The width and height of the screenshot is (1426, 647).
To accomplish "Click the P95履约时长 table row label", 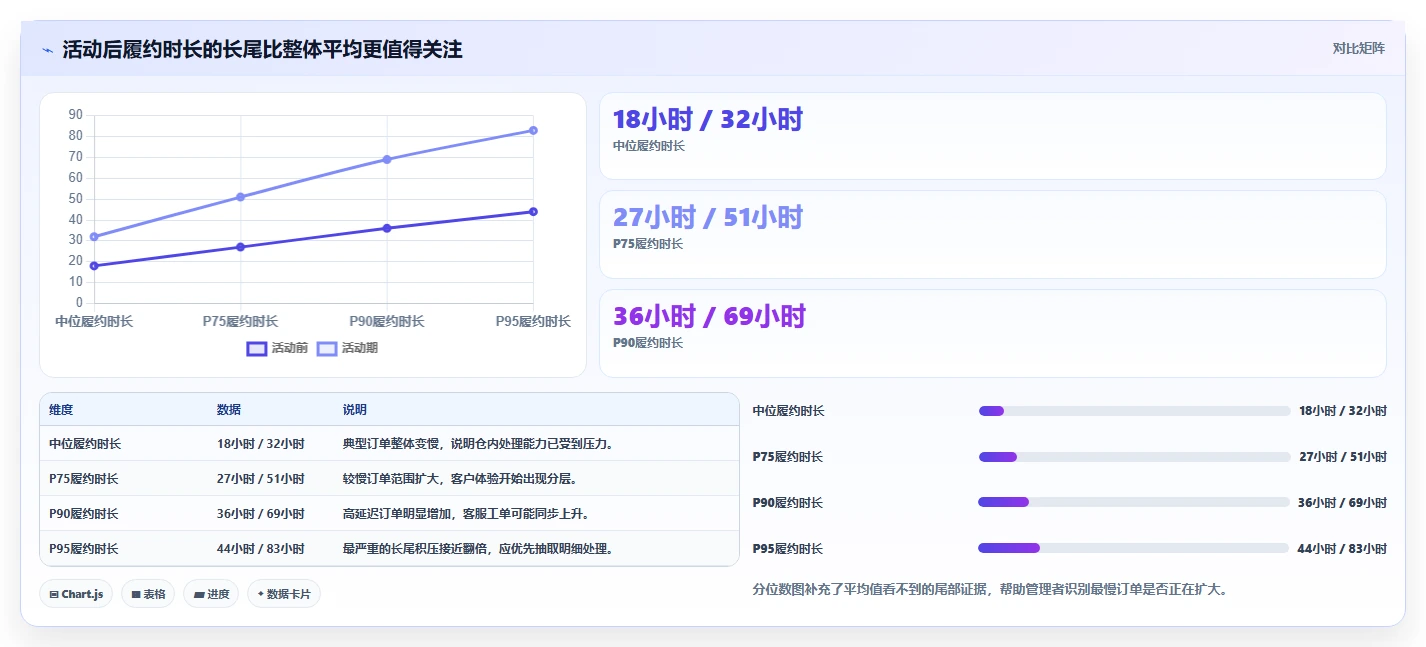I will [84, 549].
